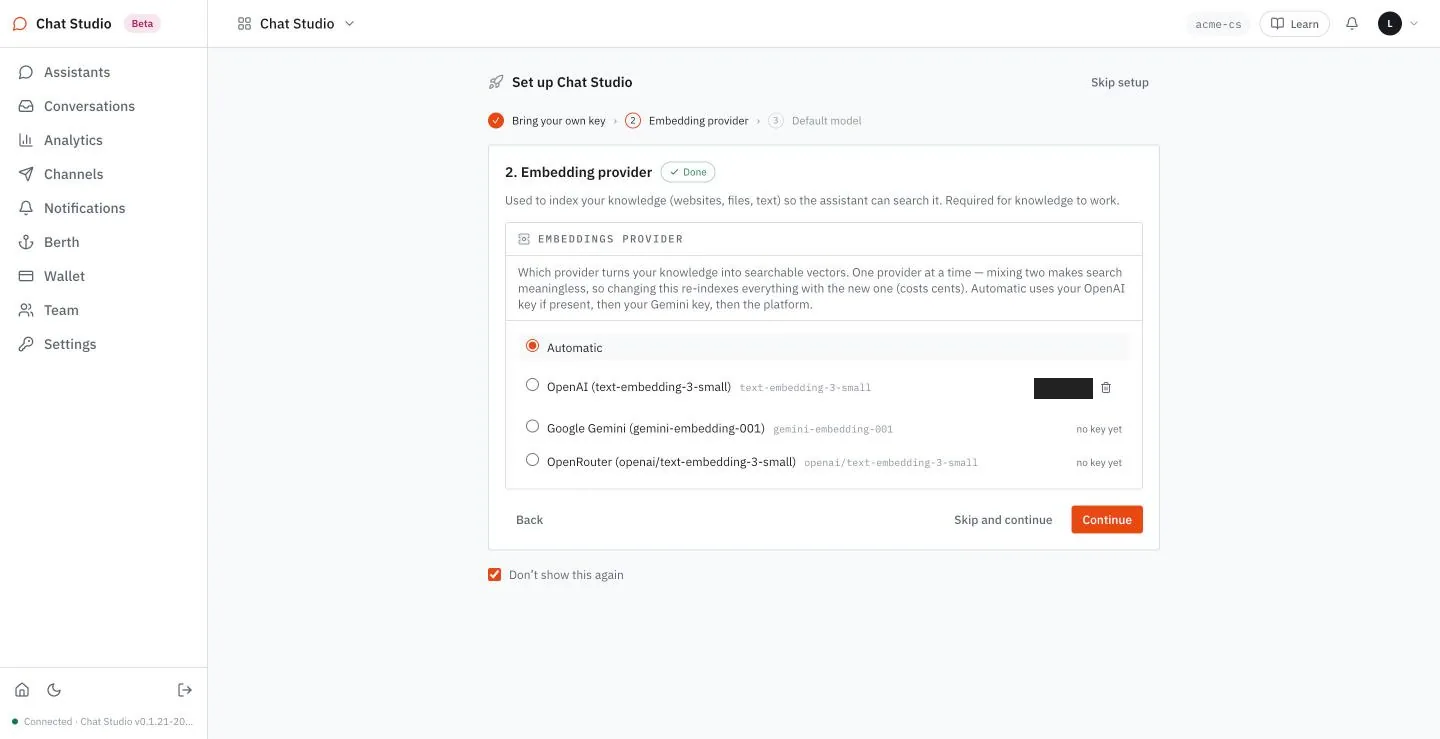Open the Learn button in header

[1294, 24]
